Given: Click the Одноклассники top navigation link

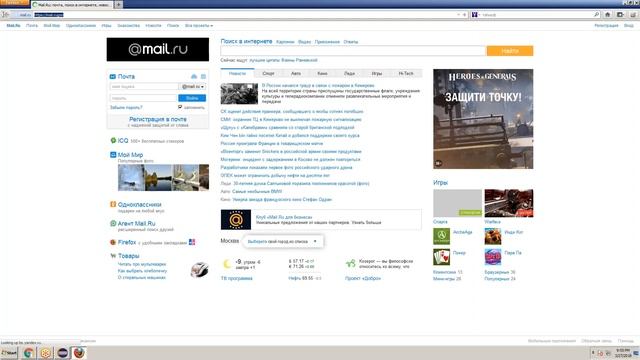Looking at the screenshot, I should (81, 26).
